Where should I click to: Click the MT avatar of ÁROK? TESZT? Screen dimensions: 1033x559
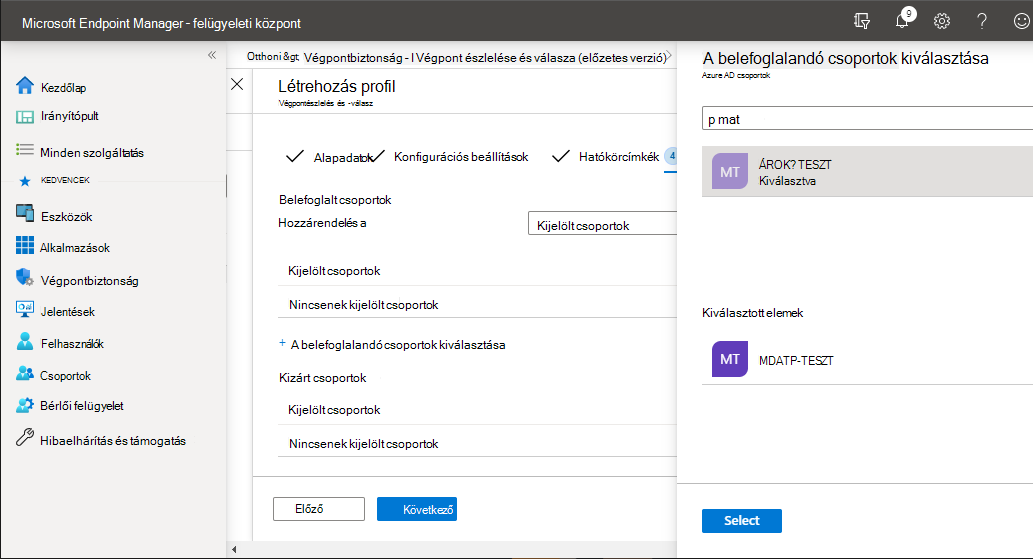(x=730, y=171)
